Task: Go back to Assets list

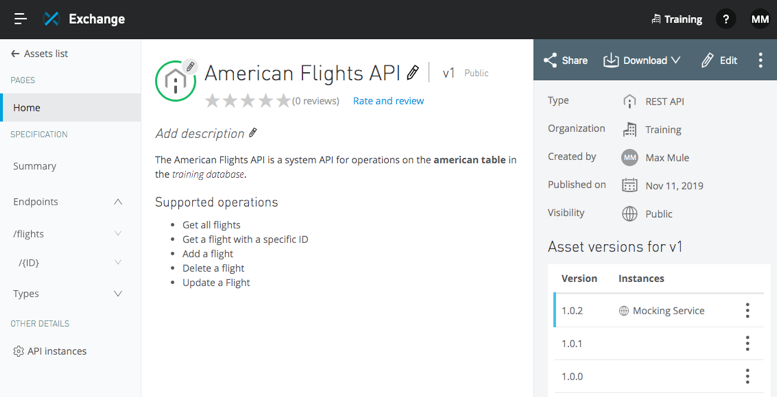Action: 39,54
